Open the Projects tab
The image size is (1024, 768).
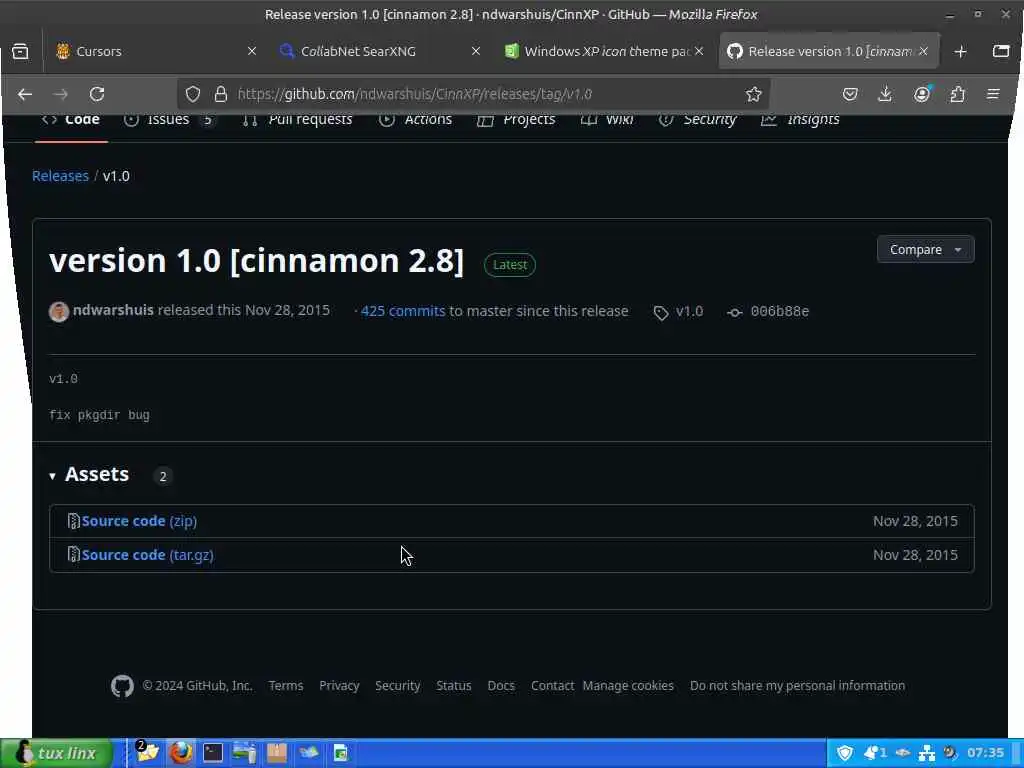pos(516,120)
